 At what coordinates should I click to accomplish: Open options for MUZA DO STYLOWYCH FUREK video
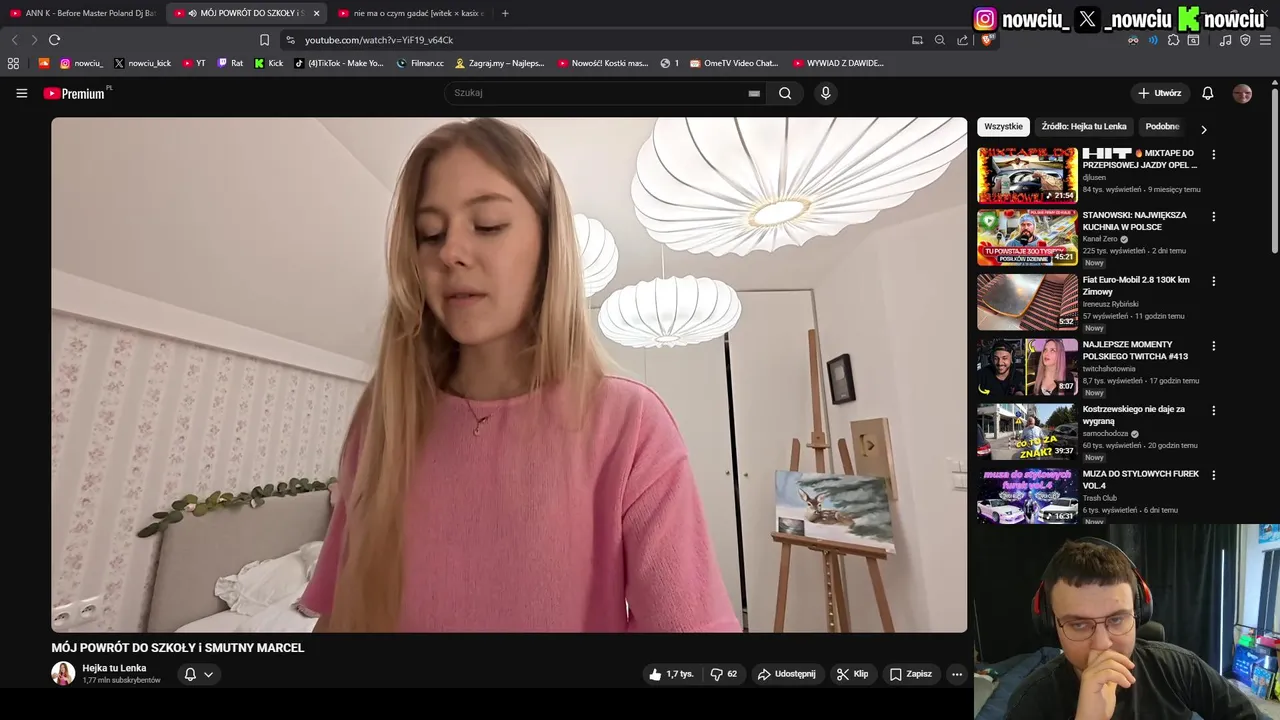coord(1213,476)
